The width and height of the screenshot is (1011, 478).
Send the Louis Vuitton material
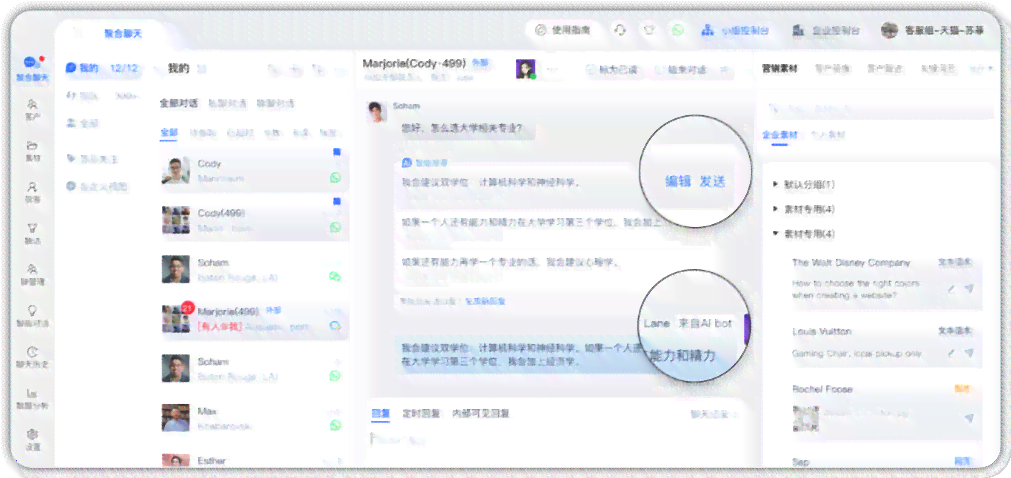(969, 354)
